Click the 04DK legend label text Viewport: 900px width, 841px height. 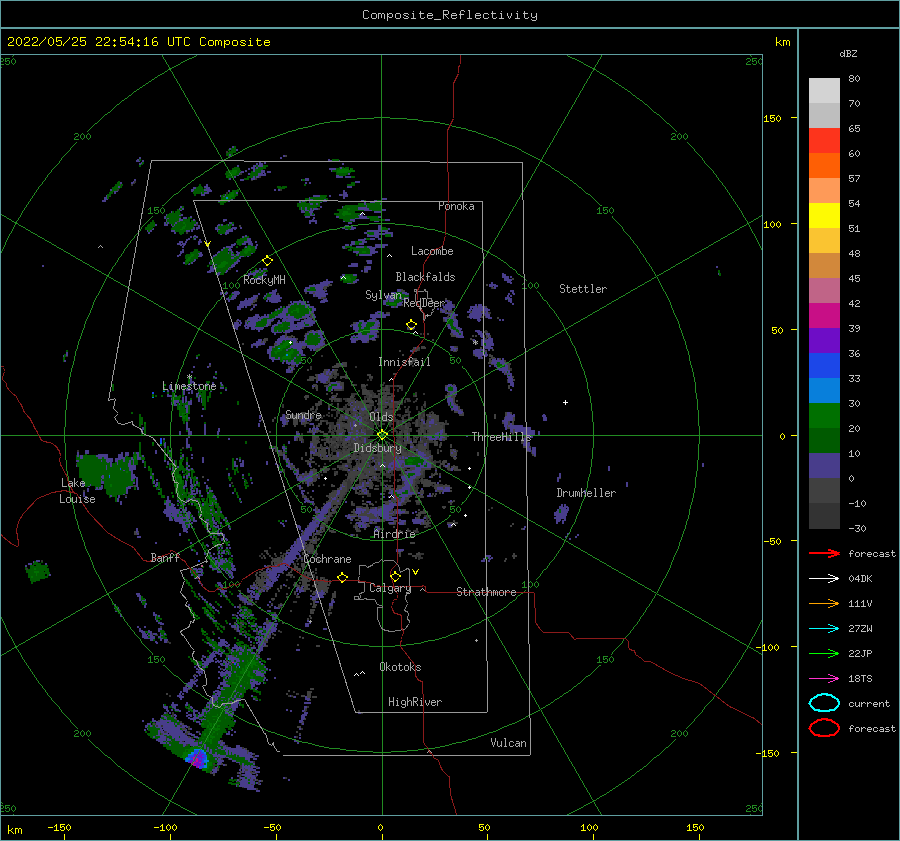[x=860, y=579]
